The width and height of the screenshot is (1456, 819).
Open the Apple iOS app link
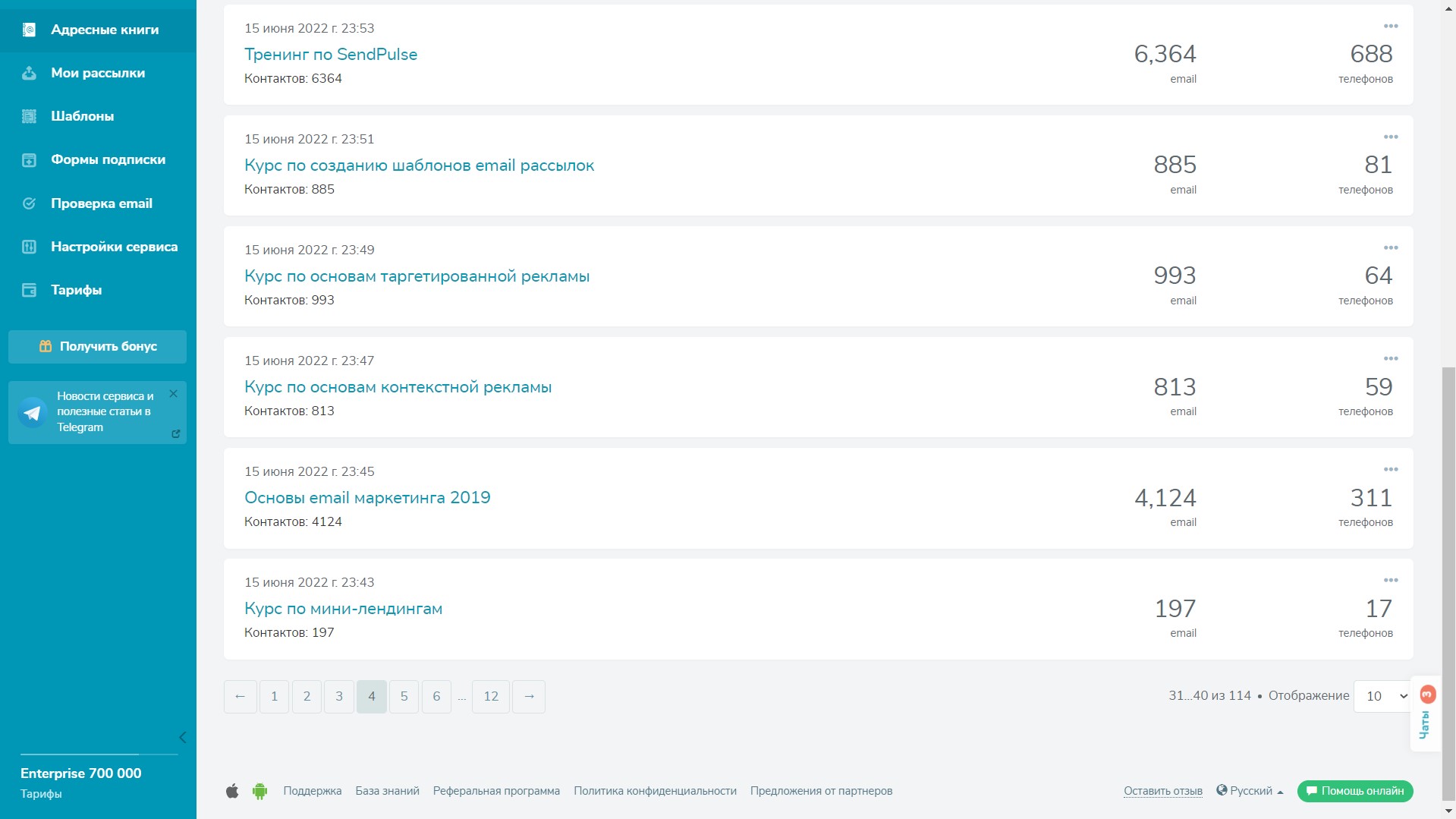click(x=232, y=791)
